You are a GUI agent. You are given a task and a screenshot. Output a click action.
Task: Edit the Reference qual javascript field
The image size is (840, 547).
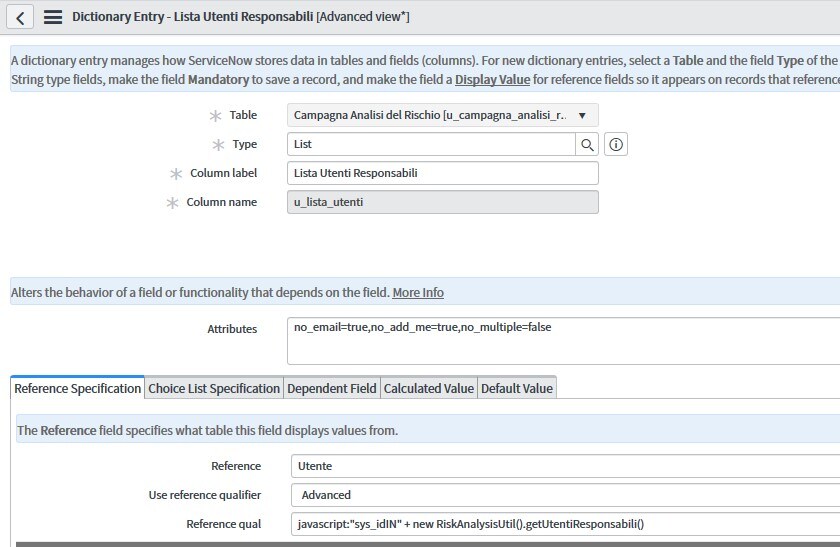coord(565,524)
